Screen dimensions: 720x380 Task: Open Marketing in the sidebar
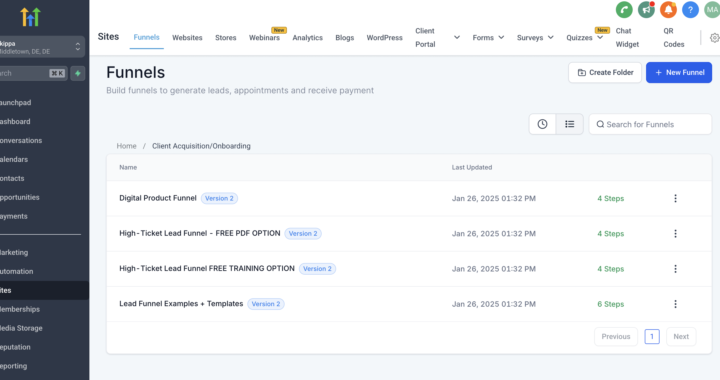click(x=14, y=252)
